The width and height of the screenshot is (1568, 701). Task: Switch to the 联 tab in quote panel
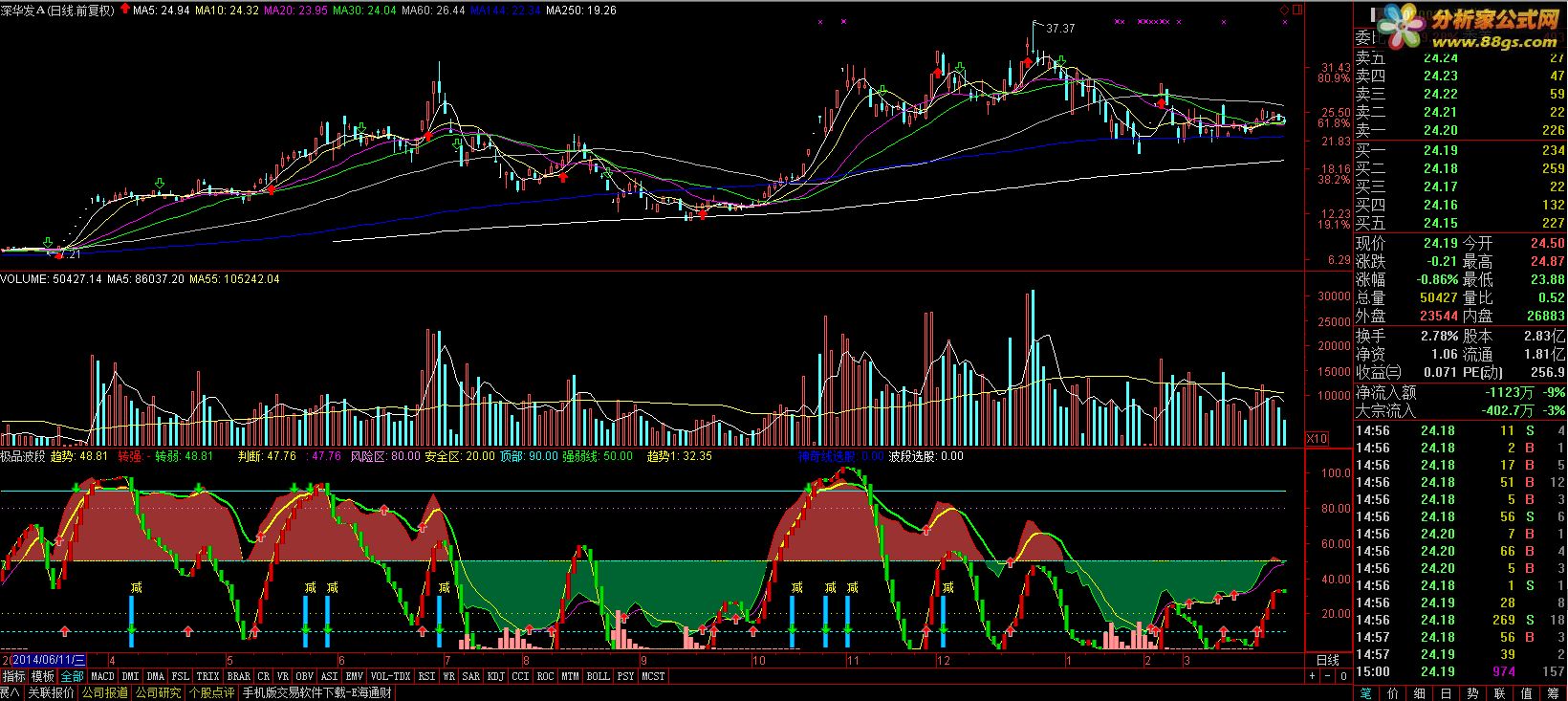coord(1499,693)
